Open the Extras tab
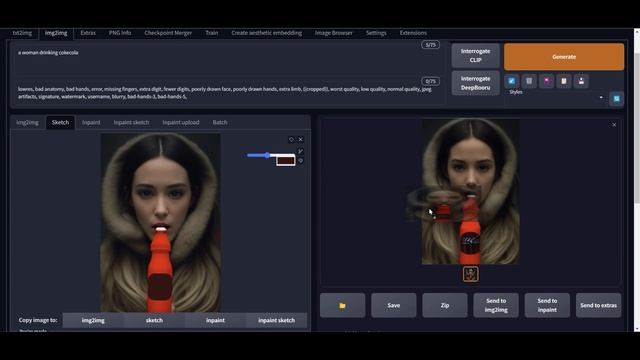The height and width of the screenshot is (360, 640). point(88,33)
